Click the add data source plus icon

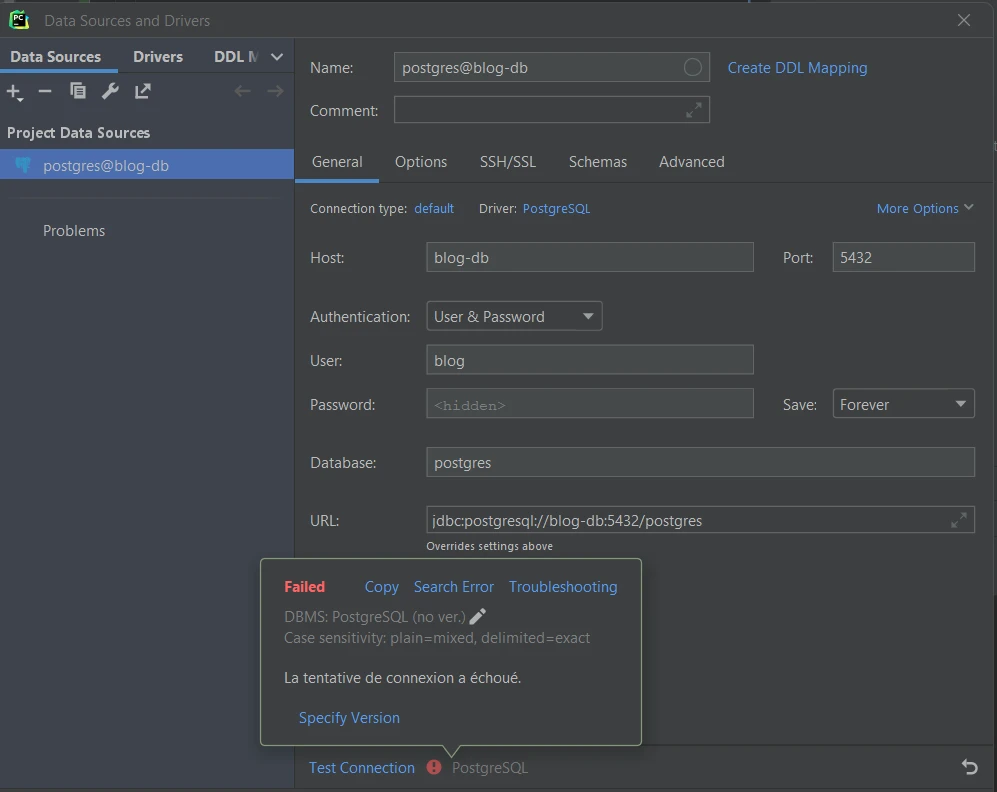point(14,92)
